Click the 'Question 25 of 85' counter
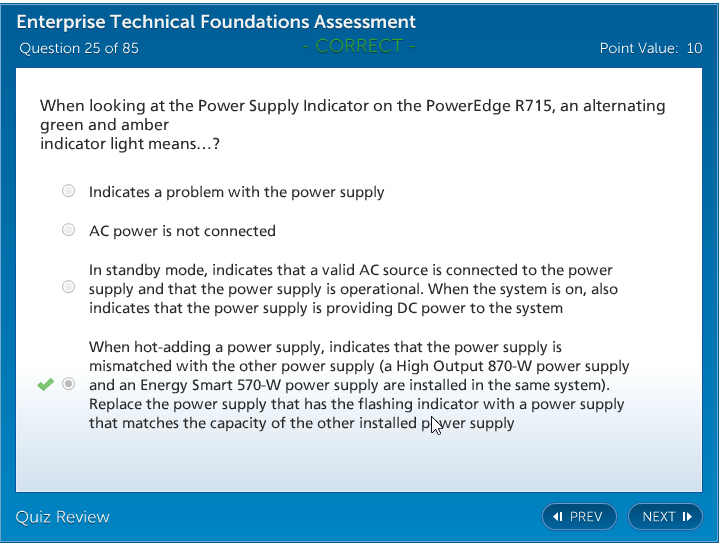 coord(79,48)
